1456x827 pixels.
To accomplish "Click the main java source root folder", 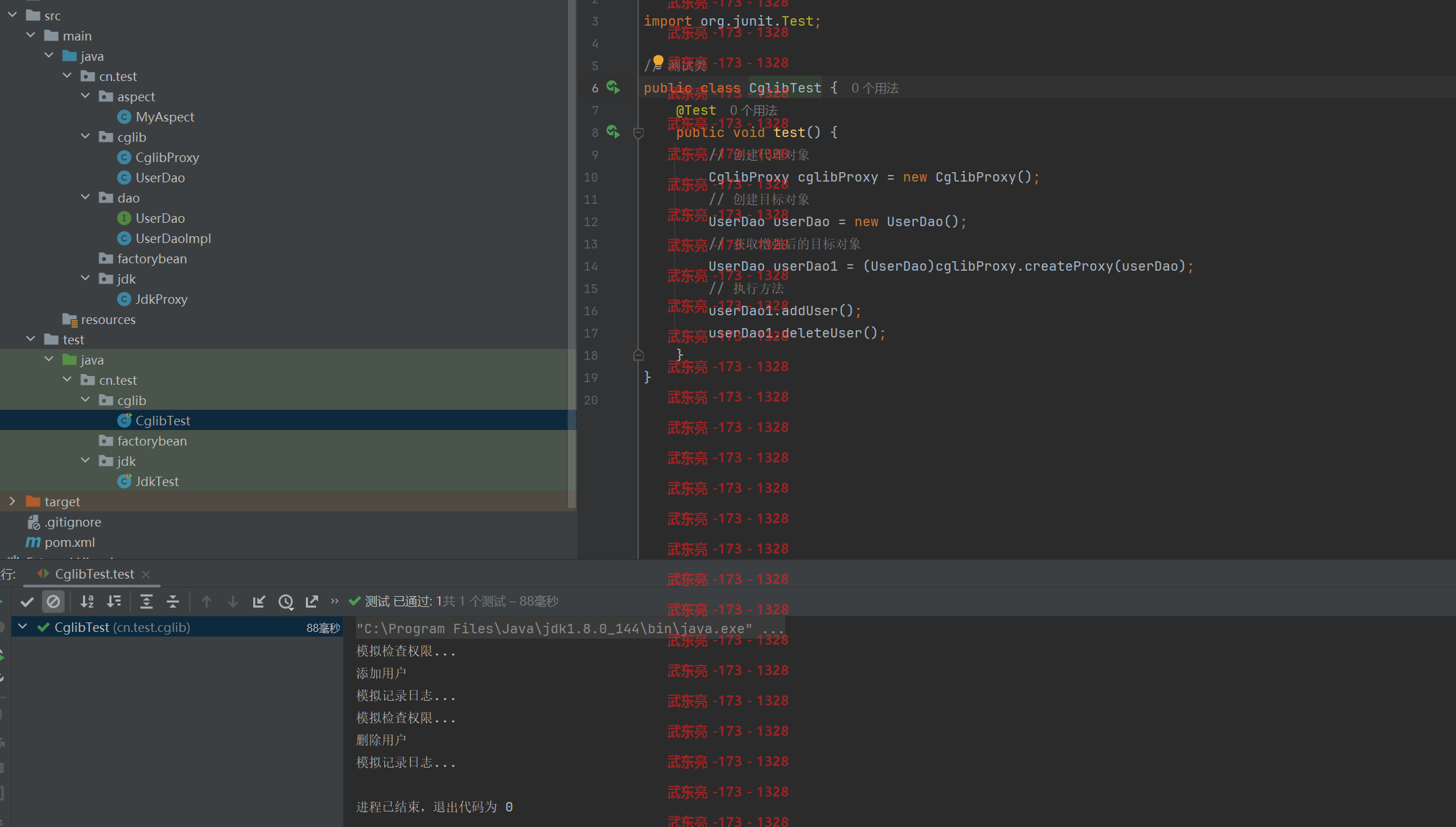I will point(83,56).
